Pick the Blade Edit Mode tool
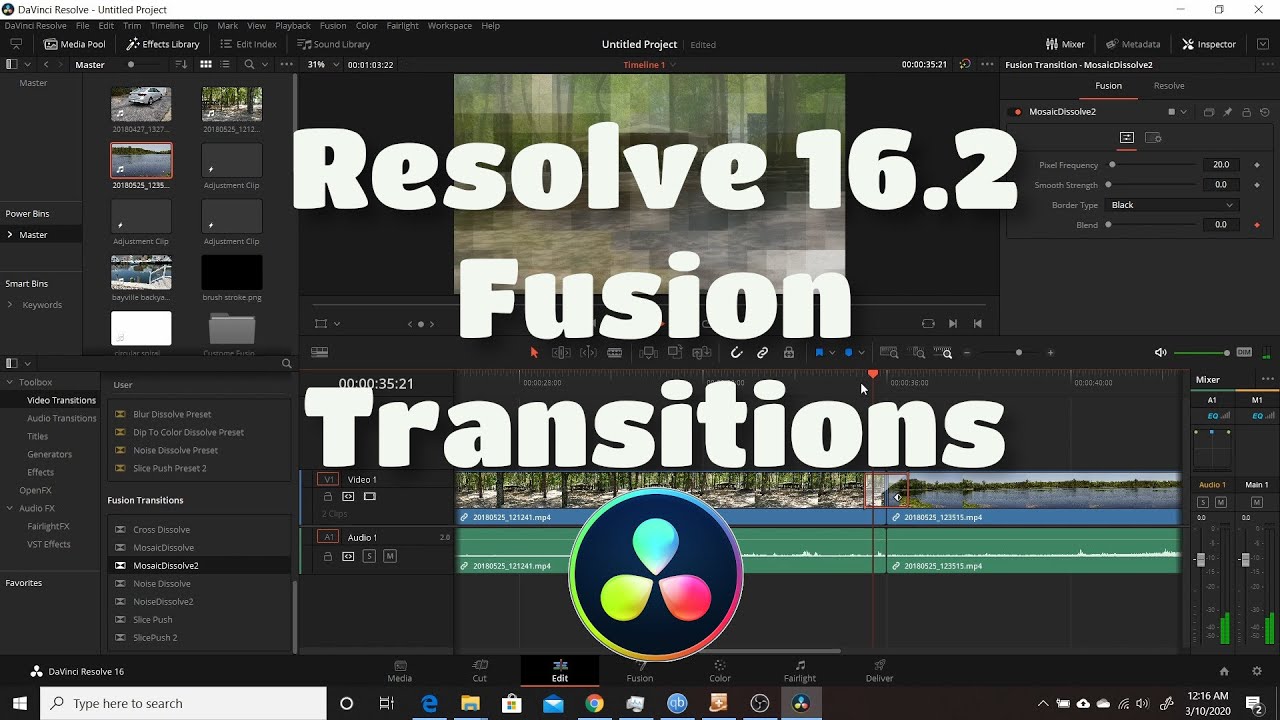1280x720 pixels. (615, 353)
